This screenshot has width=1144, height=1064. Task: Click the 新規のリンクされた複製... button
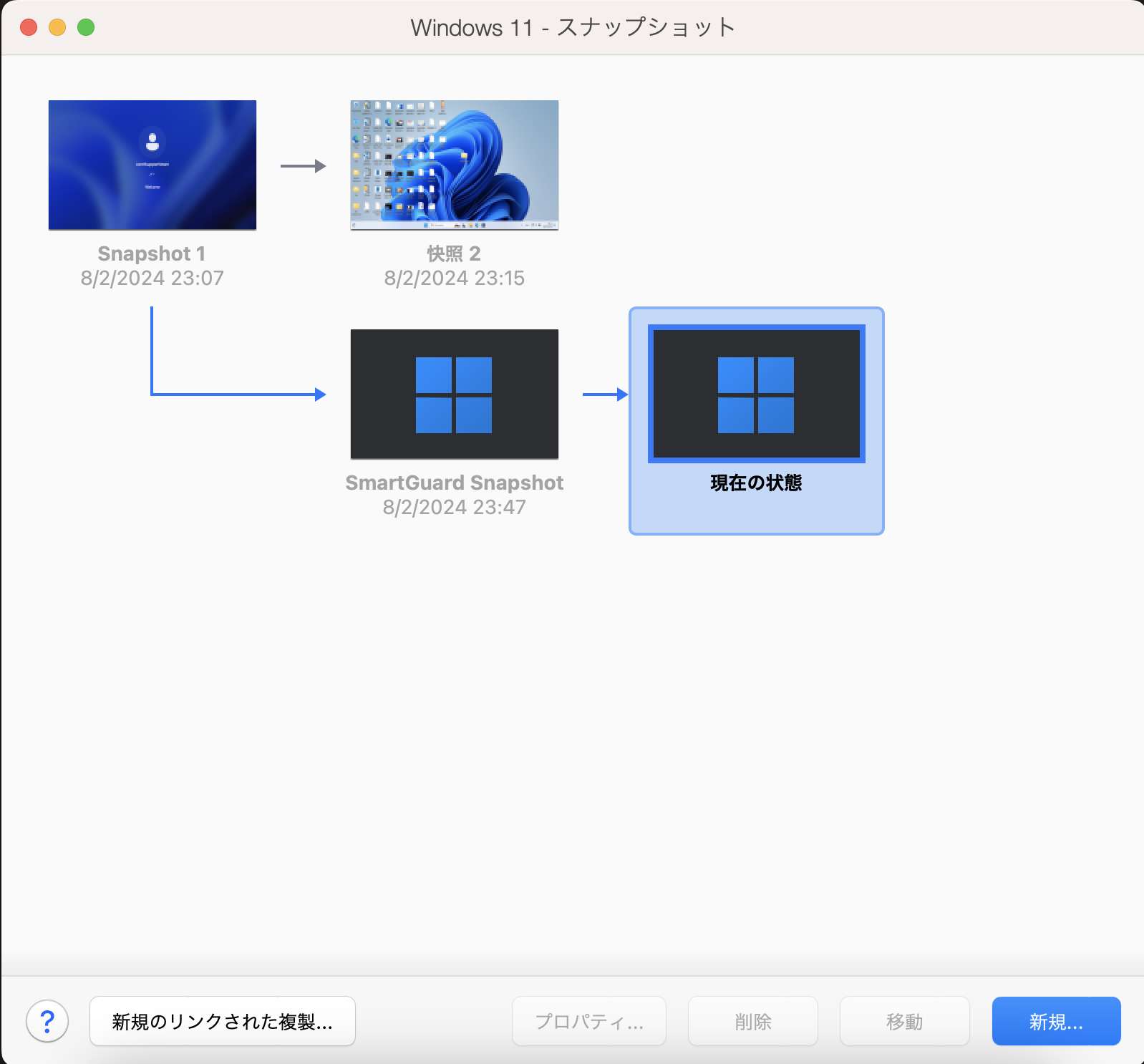click(222, 1021)
